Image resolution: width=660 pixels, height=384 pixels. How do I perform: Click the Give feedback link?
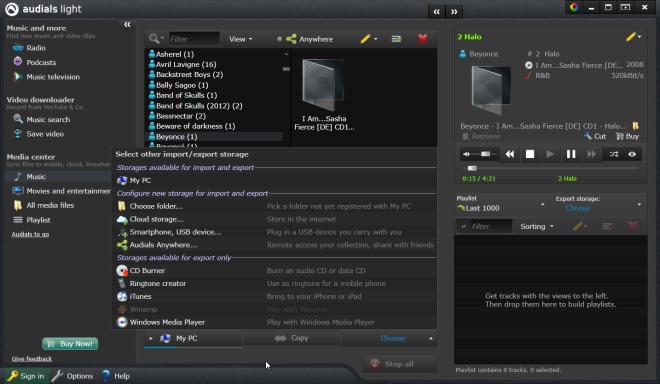[32, 359]
